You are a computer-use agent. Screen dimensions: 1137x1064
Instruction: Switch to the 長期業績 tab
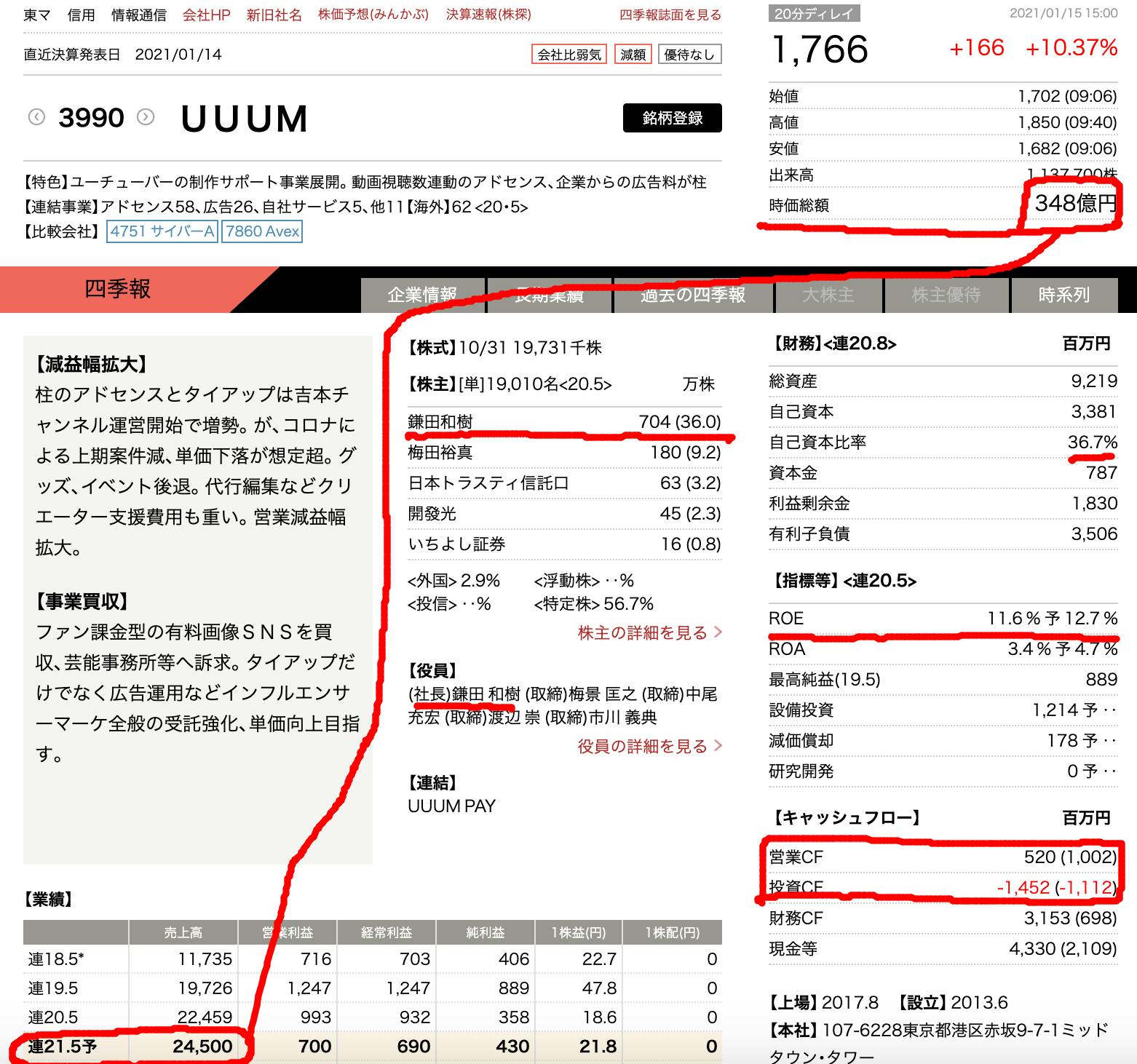549,294
